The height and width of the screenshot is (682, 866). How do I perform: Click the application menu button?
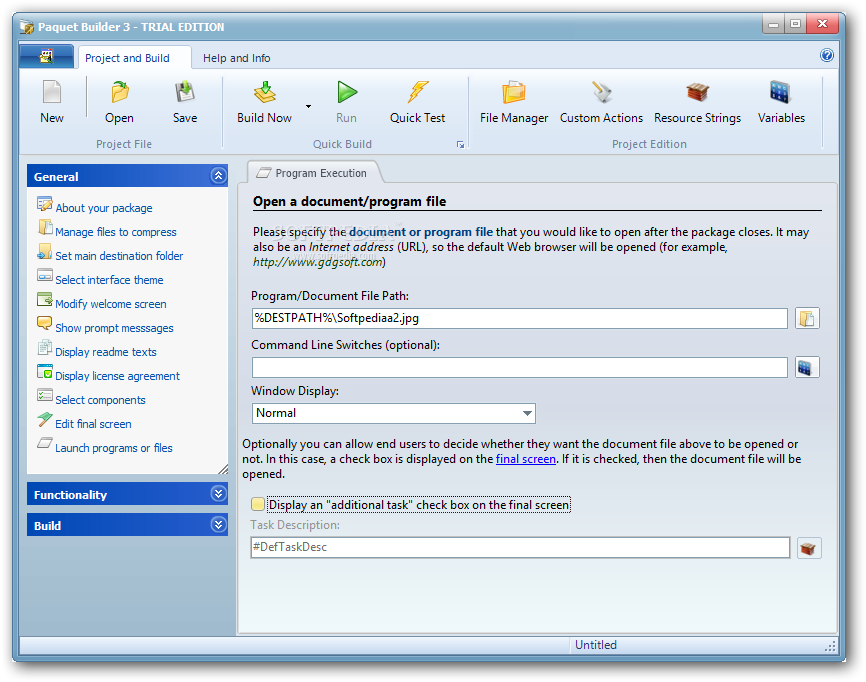coord(46,56)
